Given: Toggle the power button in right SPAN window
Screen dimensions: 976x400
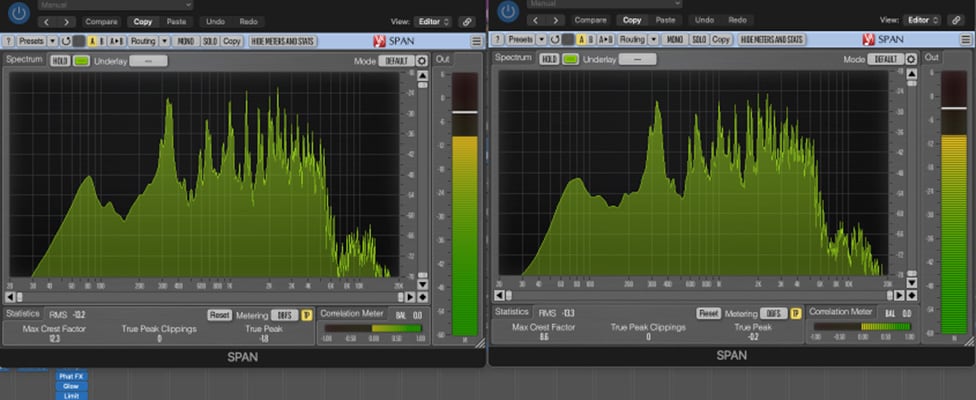Looking at the screenshot, I should (x=508, y=11).
